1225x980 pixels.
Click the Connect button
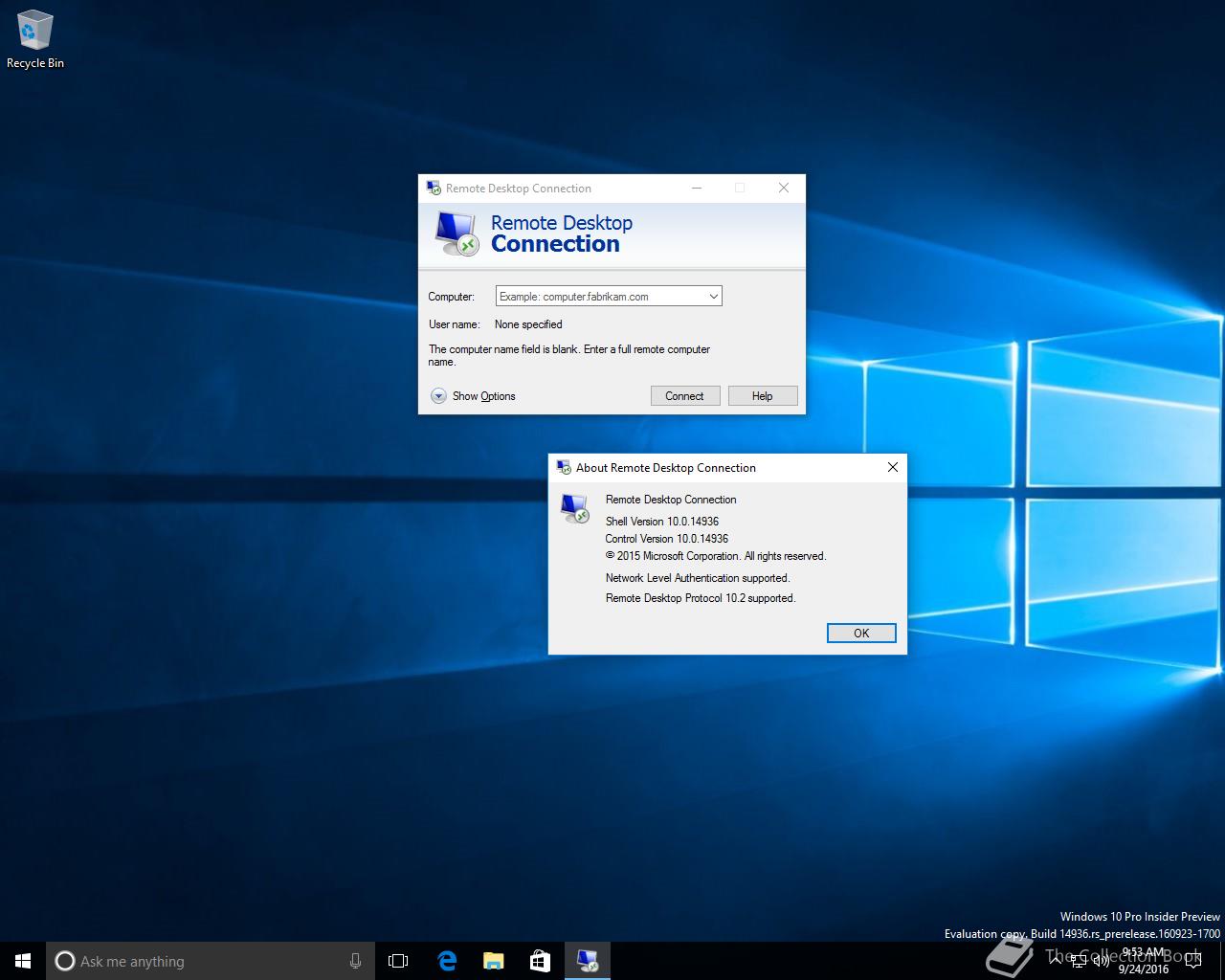685,396
